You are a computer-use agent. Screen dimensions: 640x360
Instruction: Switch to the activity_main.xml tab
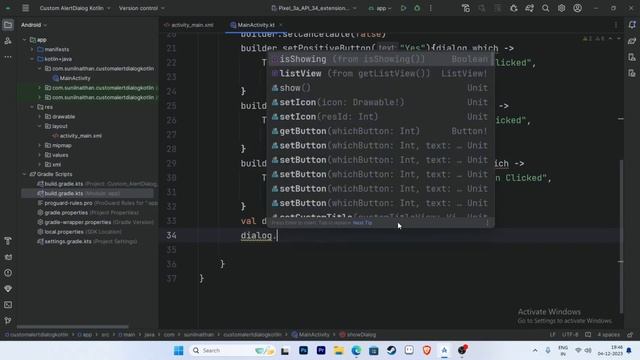point(189,25)
